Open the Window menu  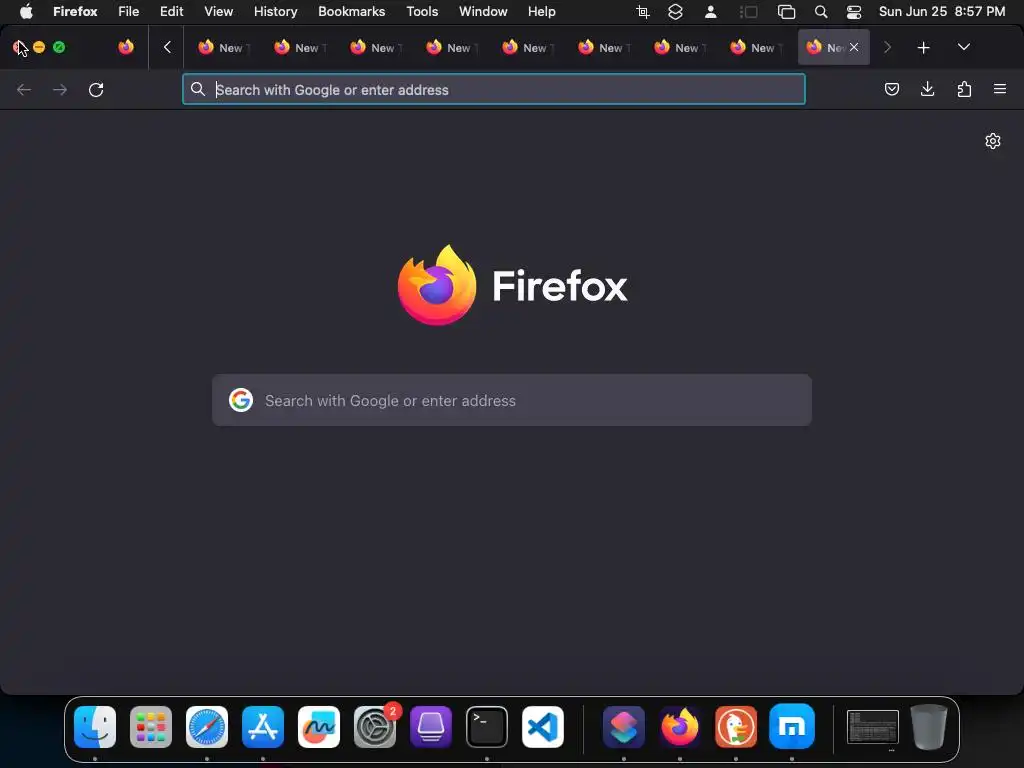tap(483, 12)
